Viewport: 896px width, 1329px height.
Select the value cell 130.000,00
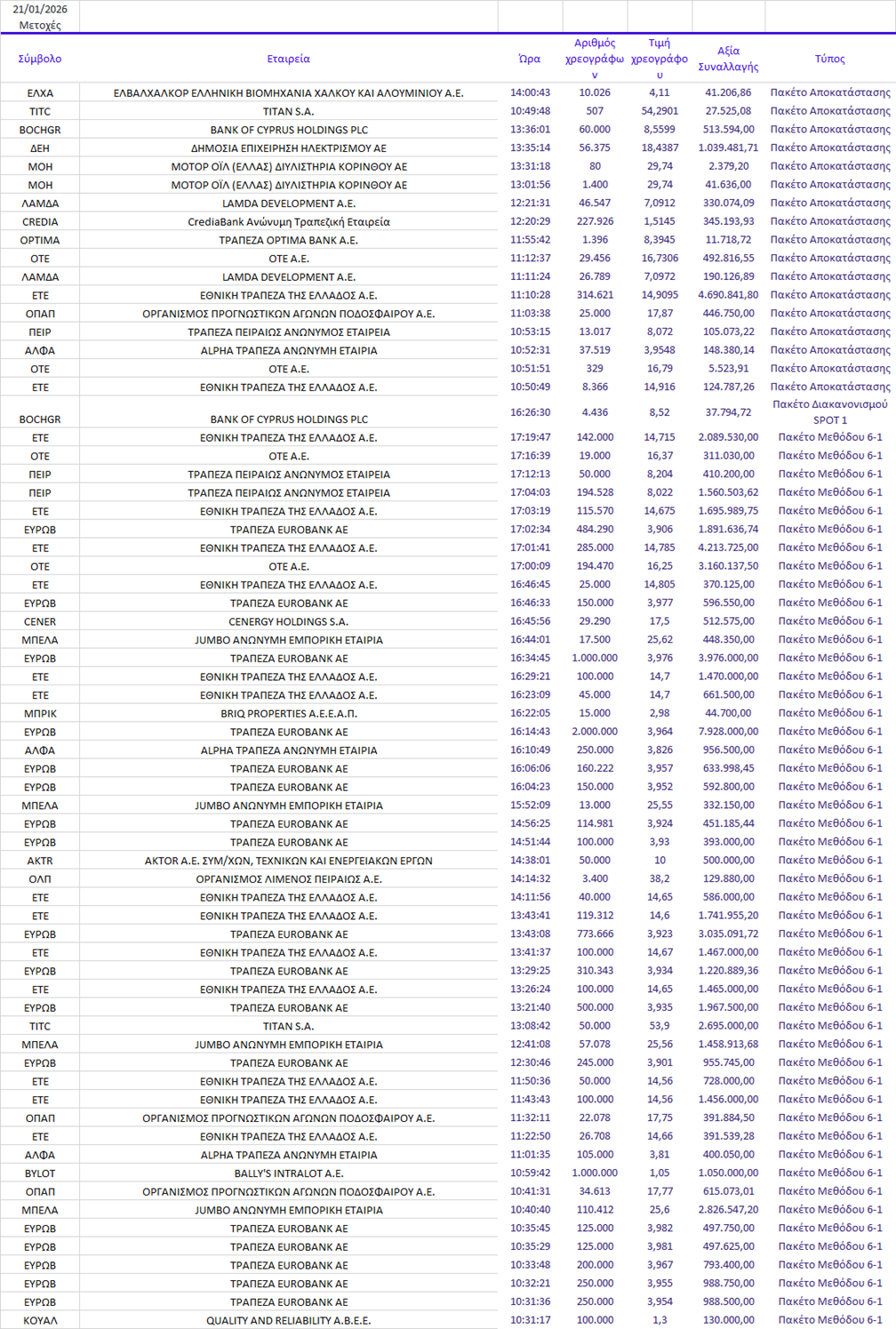click(x=728, y=1320)
